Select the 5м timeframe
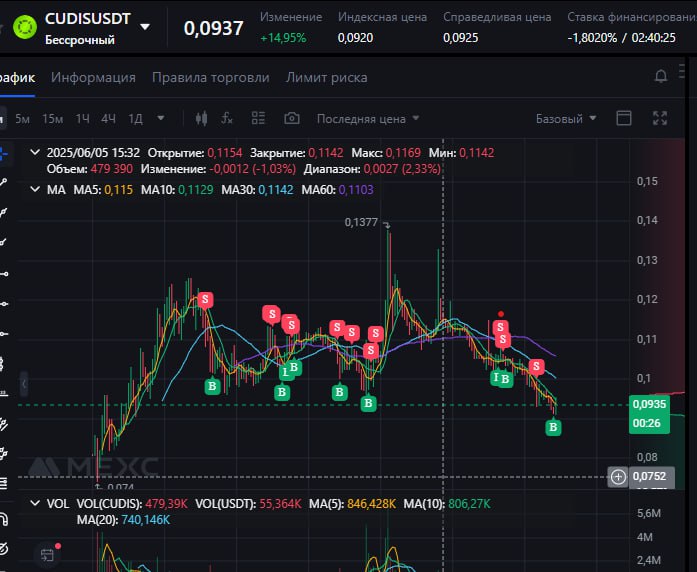 (x=22, y=119)
